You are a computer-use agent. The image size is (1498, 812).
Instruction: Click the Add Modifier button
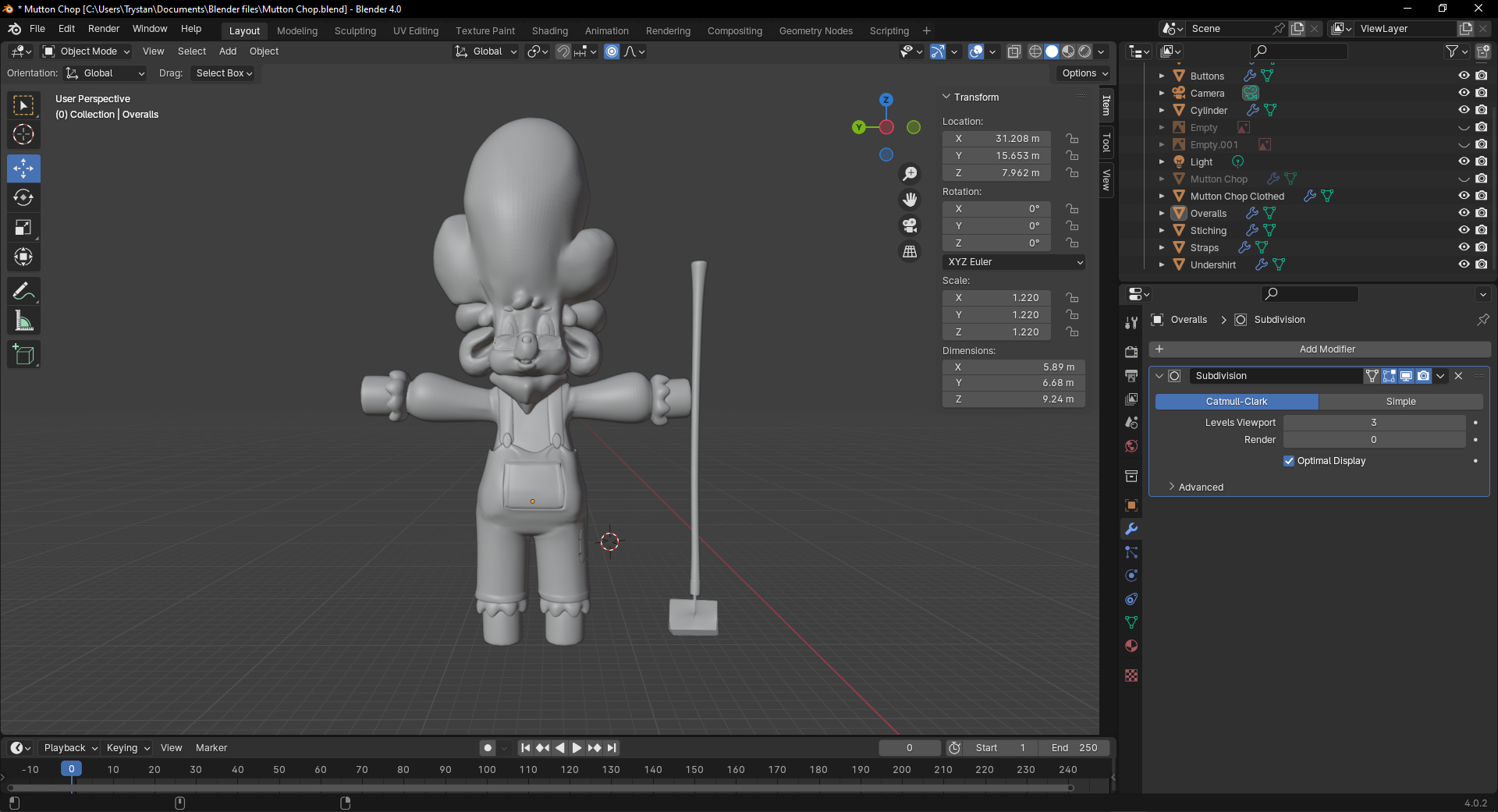tap(1326, 349)
